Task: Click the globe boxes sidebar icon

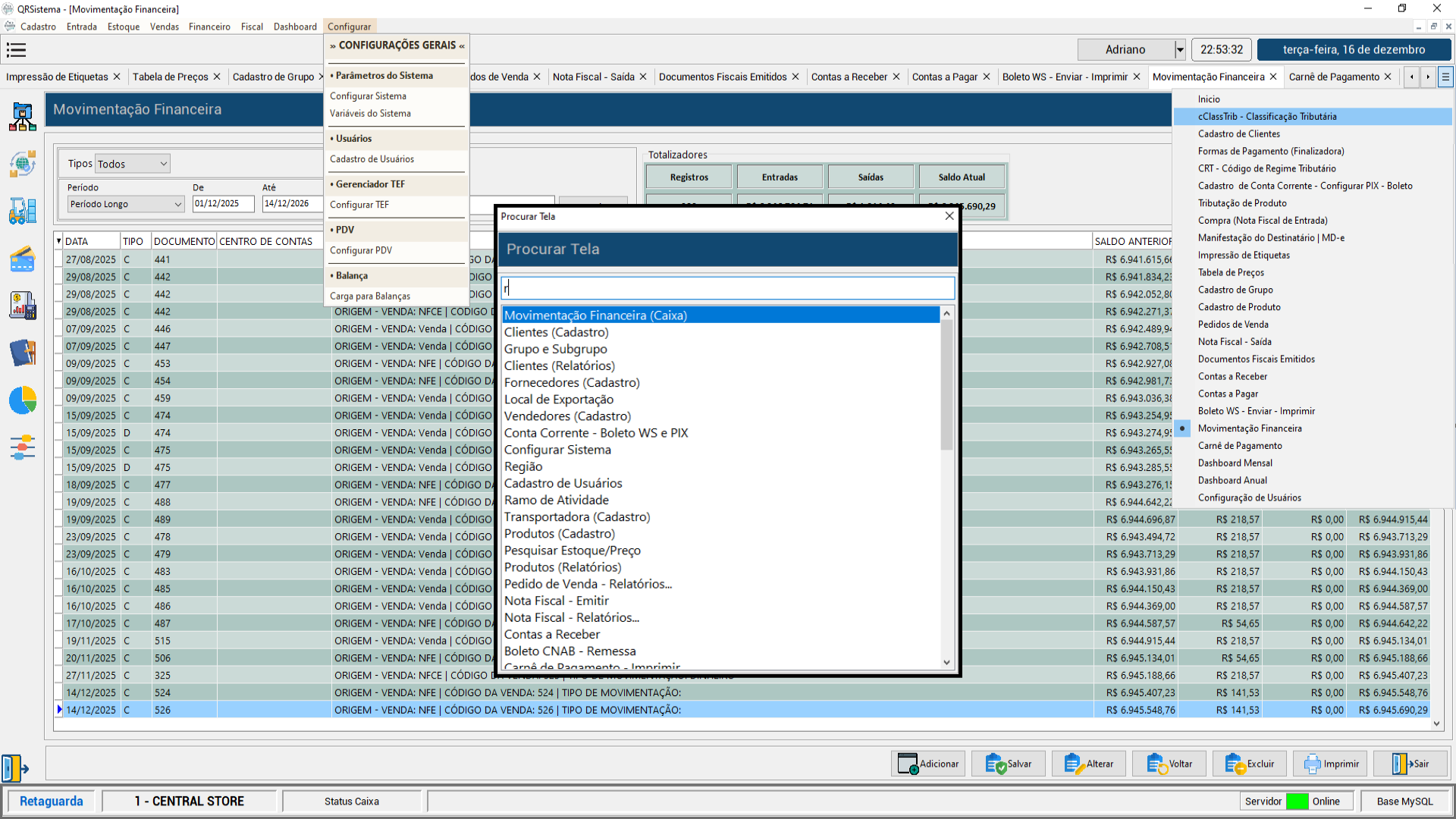Action: point(23,164)
